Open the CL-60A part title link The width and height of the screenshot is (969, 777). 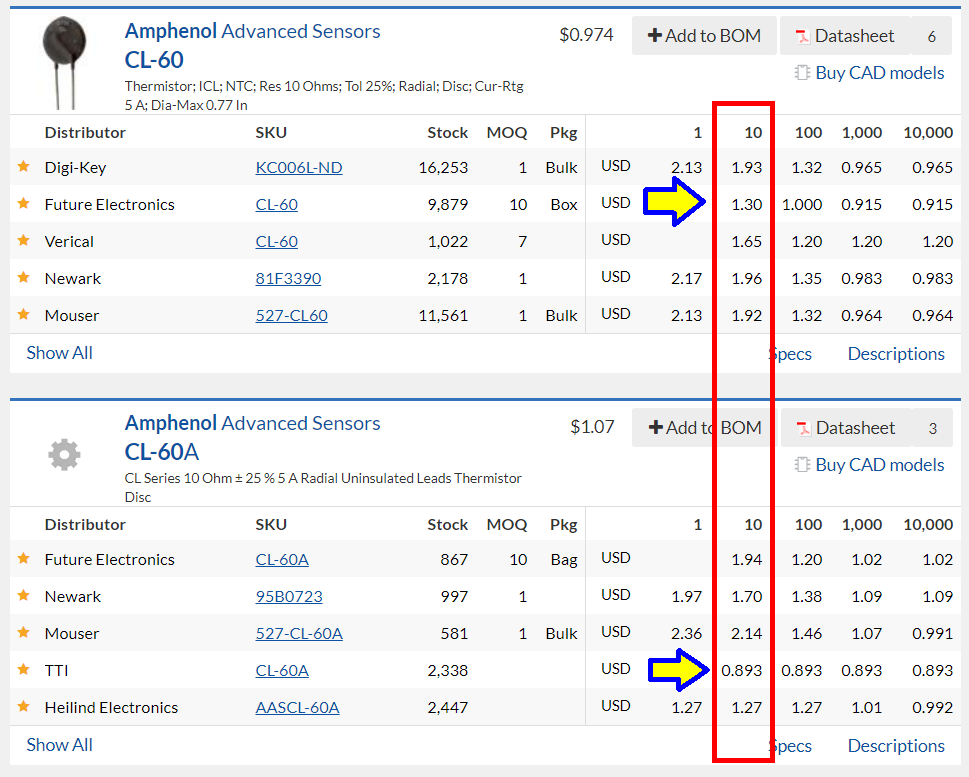[162, 452]
